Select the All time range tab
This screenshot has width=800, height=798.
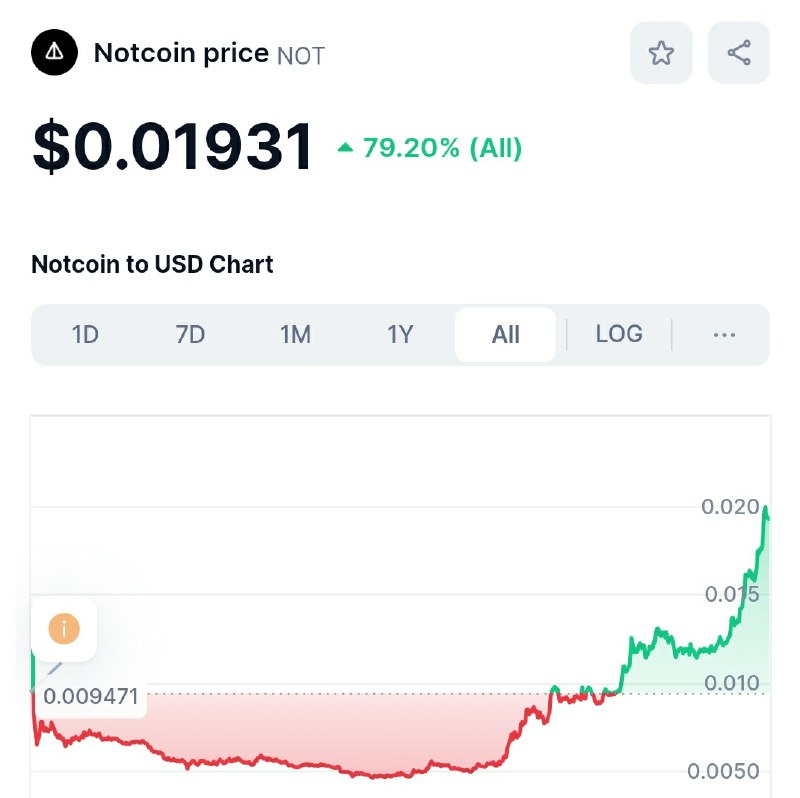tap(505, 335)
